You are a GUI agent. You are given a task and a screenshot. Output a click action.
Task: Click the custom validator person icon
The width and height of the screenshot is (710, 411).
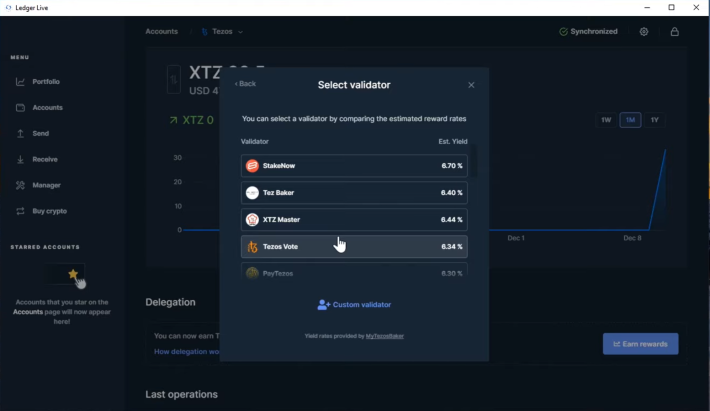click(x=324, y=305)
